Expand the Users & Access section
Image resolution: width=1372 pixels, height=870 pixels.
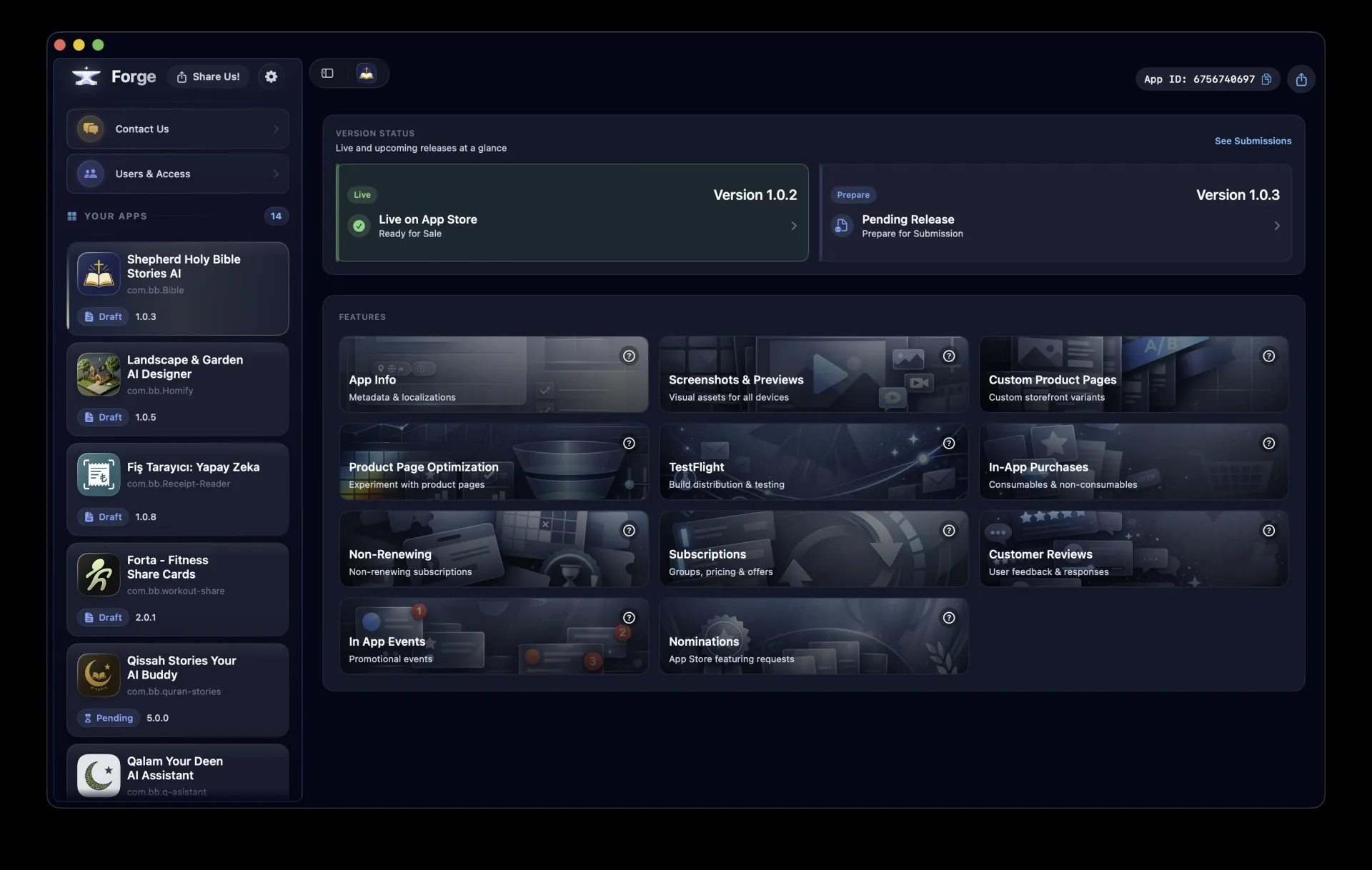pos(177,174)
